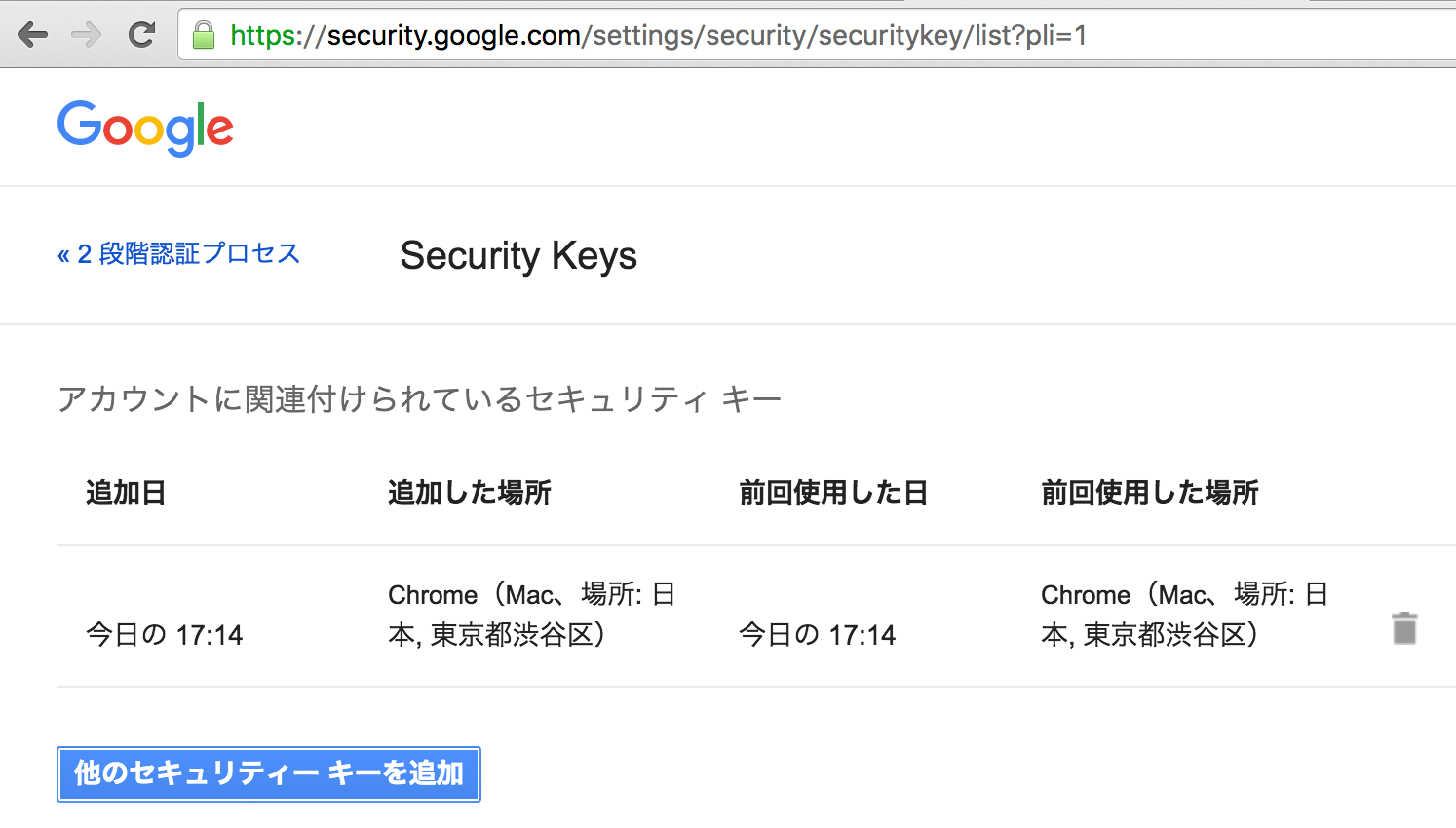Reload the page with the refresh icon

142,35
